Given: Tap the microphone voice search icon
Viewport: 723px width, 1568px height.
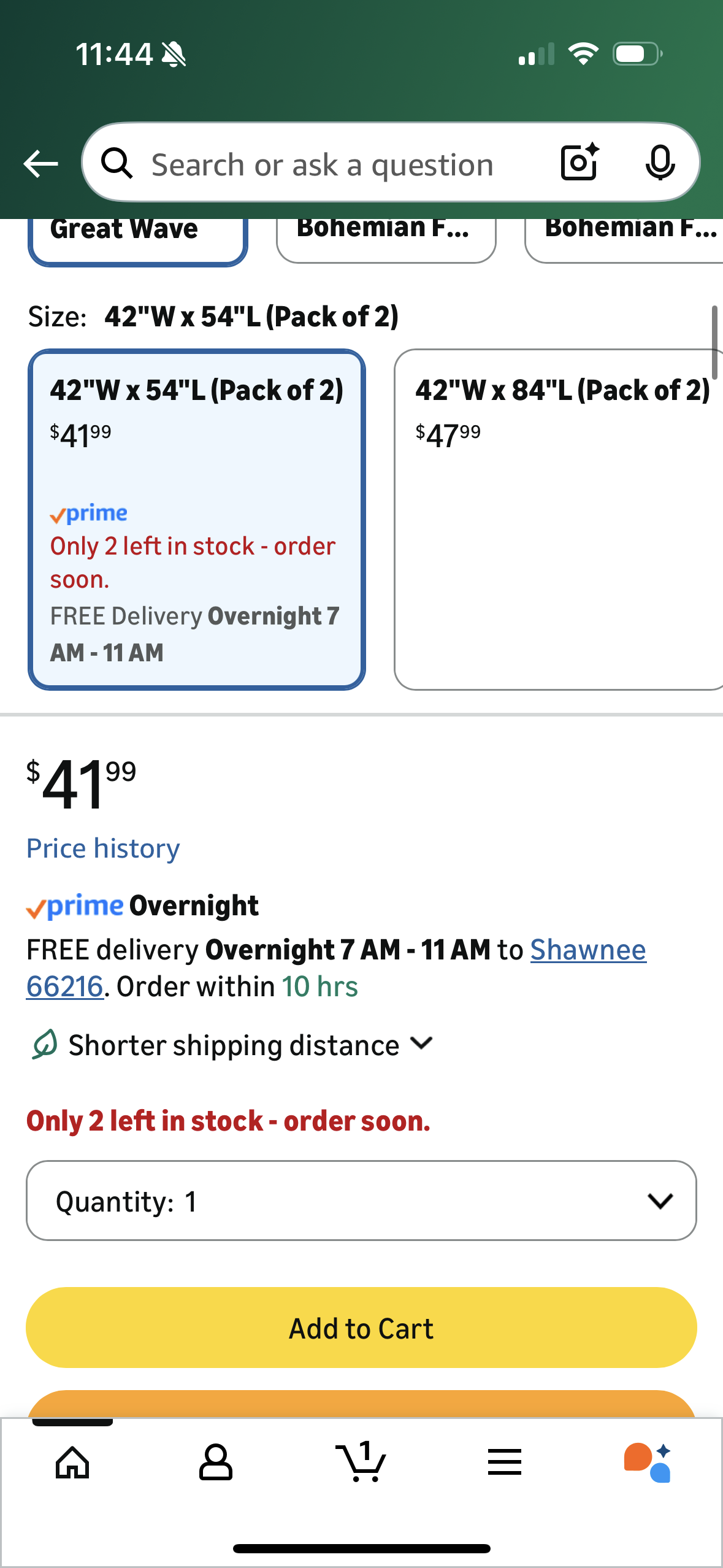Looking at the screenshot, I should (660, 163).
